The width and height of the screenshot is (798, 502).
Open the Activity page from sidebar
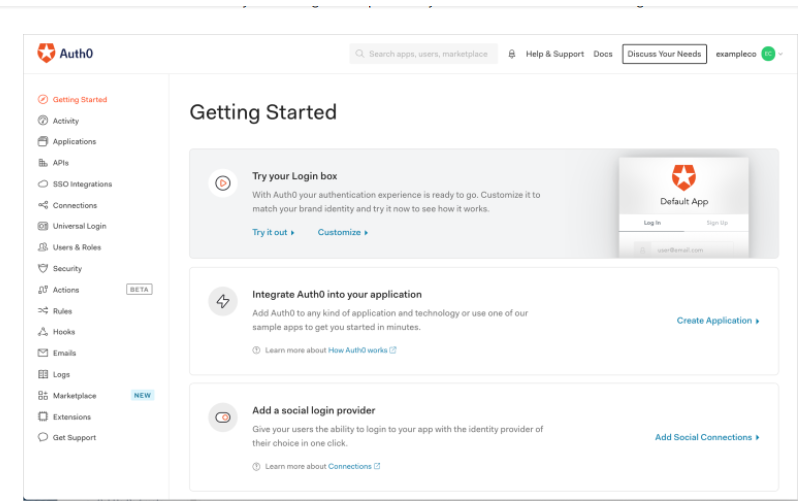click(x=66, y=121)
